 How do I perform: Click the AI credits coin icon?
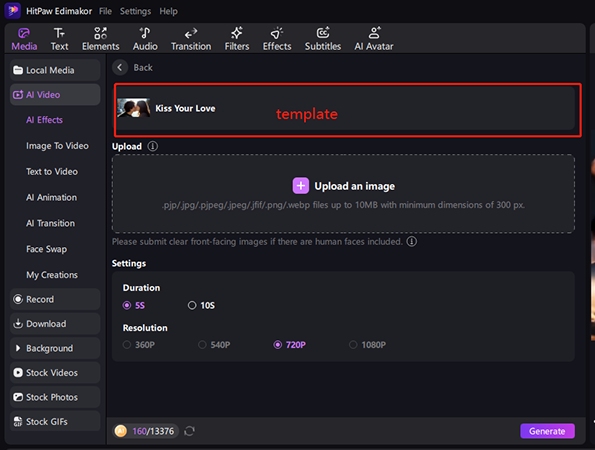(121, 431)
